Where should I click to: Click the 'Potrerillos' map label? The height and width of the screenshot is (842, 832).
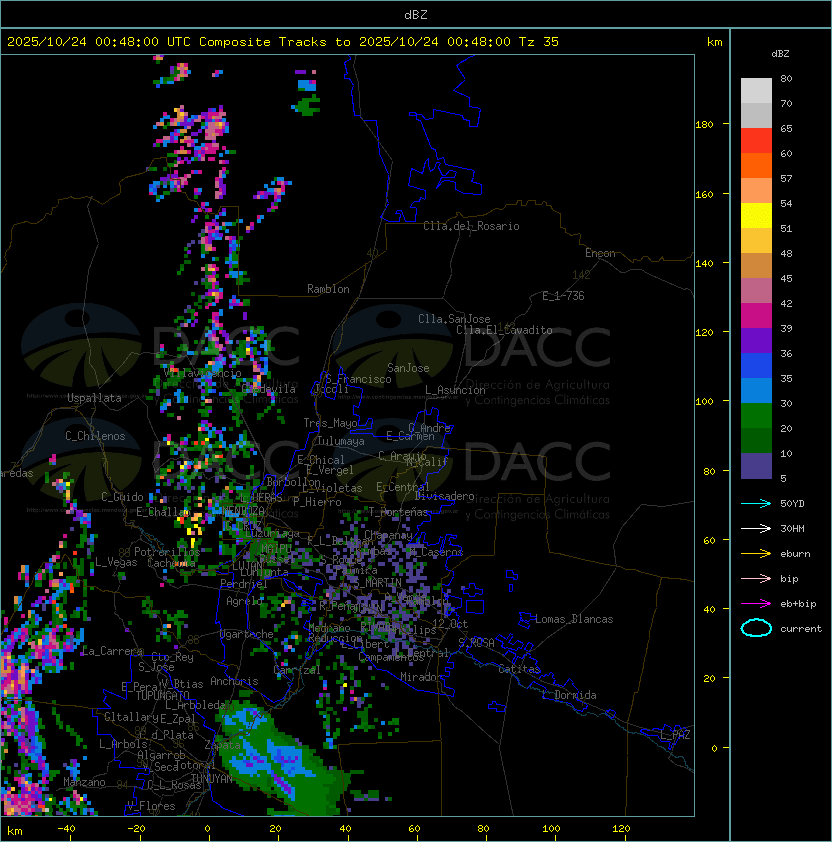[x=167, y=552]
